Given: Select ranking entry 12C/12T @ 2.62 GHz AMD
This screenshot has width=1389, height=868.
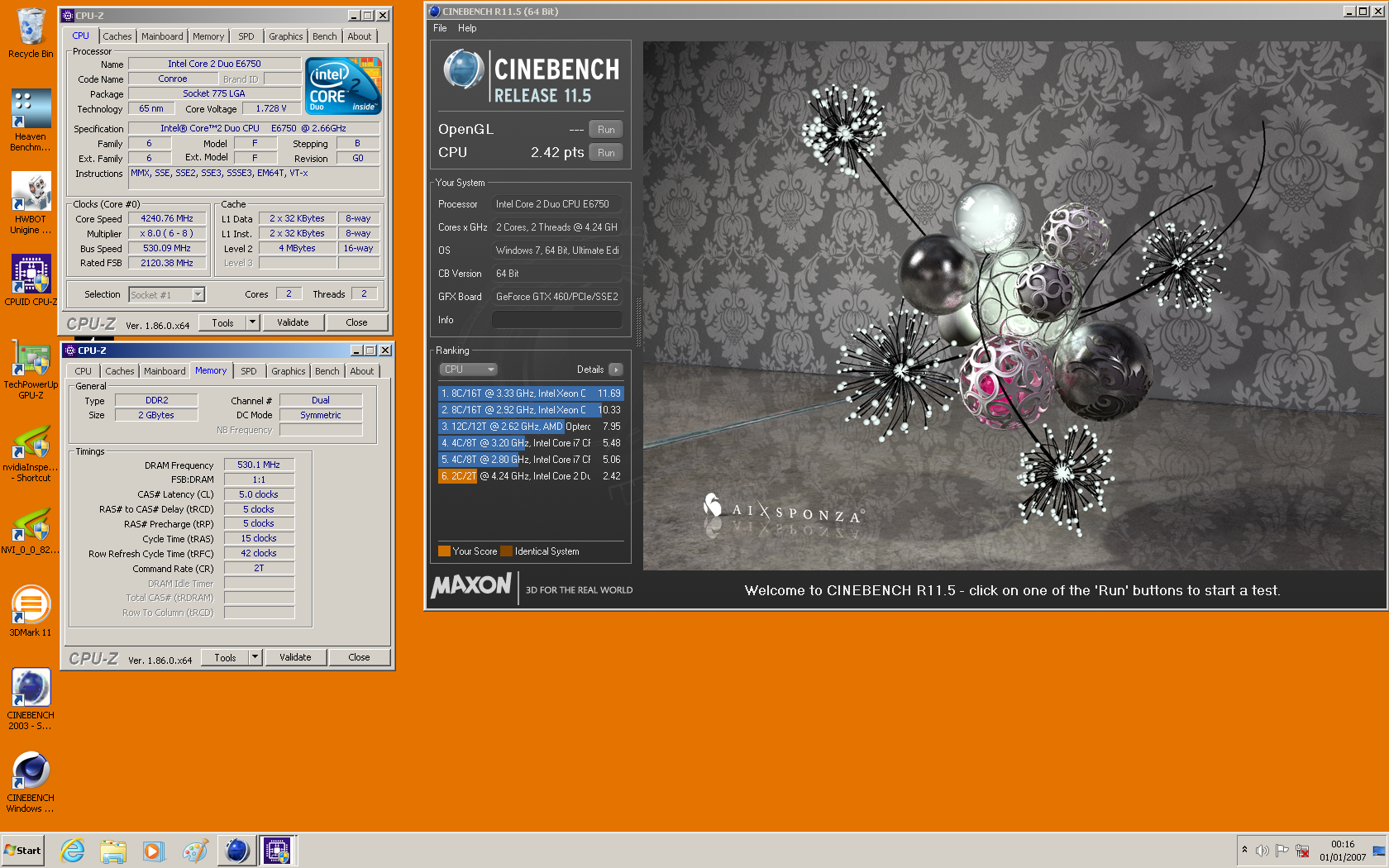Looking at the screenshot, I should point(530,427).
